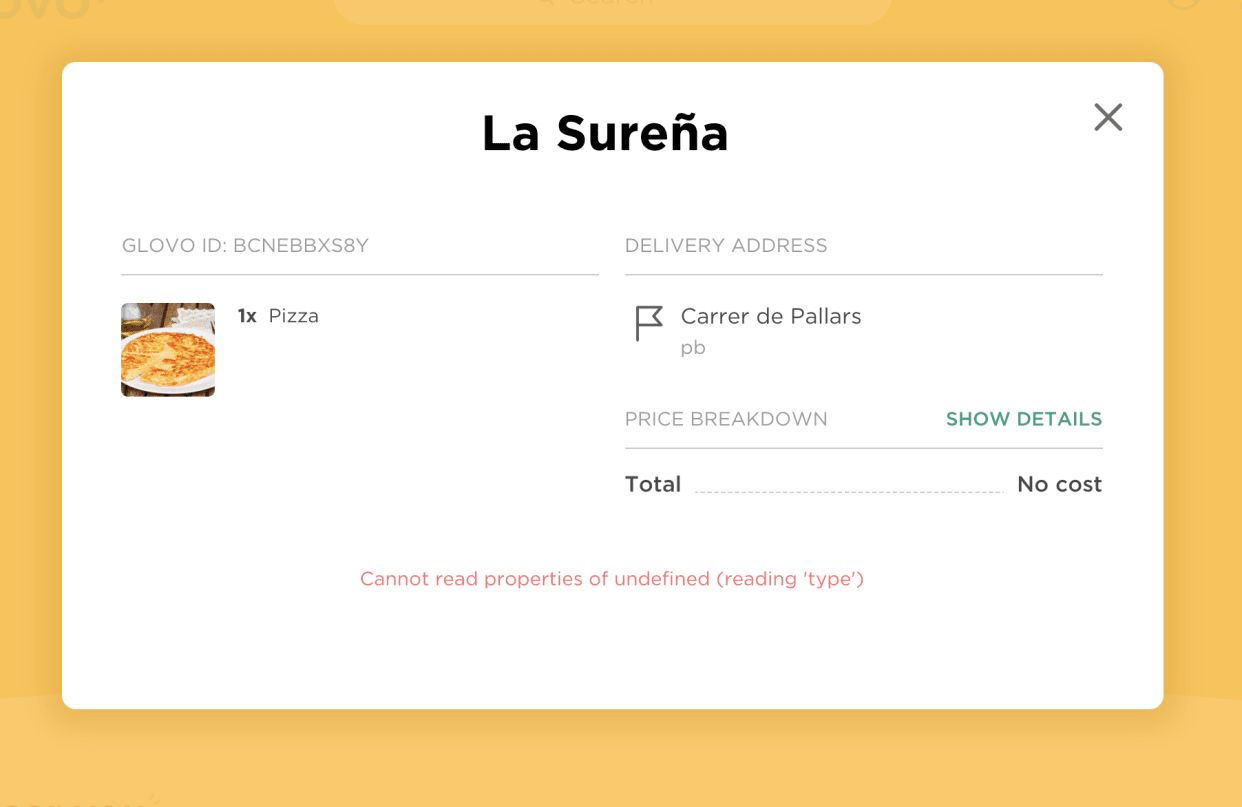The height and width of the screenshot is (807, 1242).
Task: Open the Pizza product thumbnail image
Action: [x=168, y=350]
